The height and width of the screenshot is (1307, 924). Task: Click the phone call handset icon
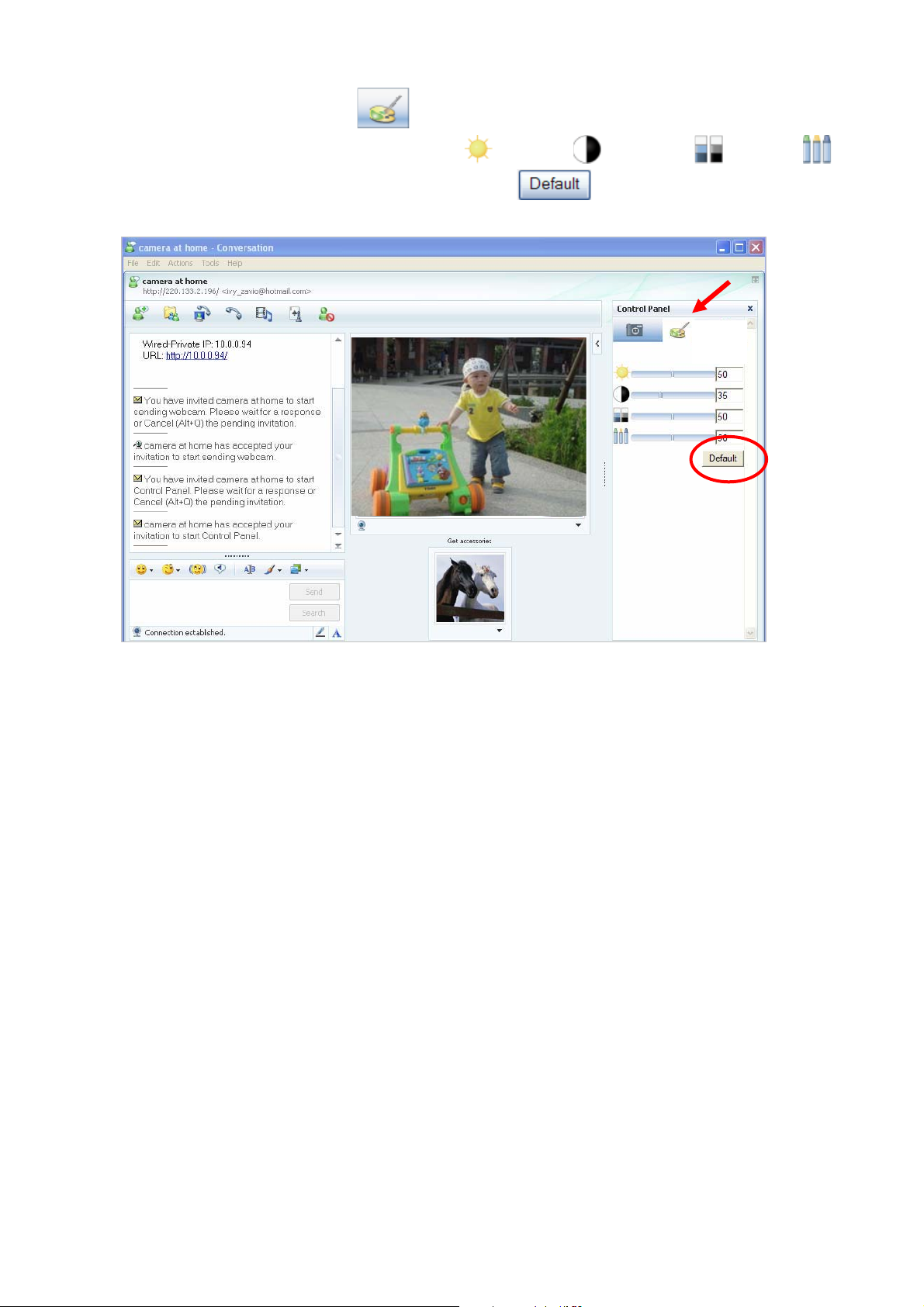click(234, 313)
